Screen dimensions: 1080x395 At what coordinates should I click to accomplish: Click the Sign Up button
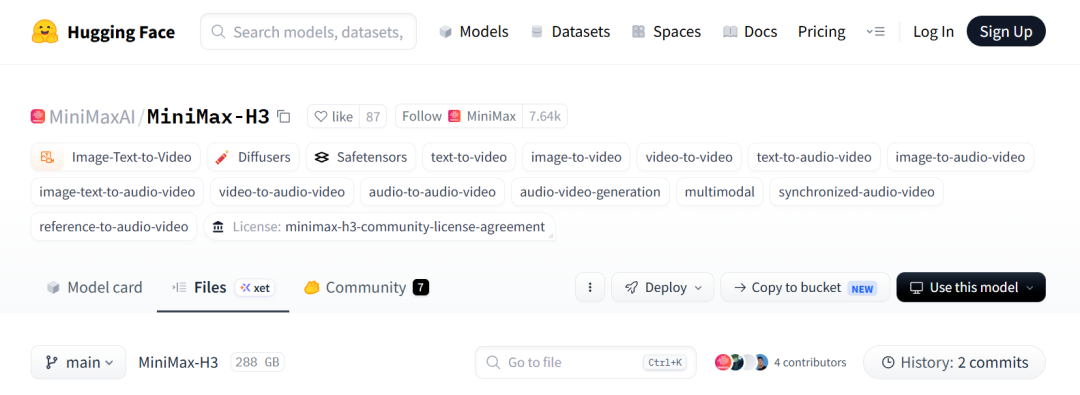tap(1006, 32)
